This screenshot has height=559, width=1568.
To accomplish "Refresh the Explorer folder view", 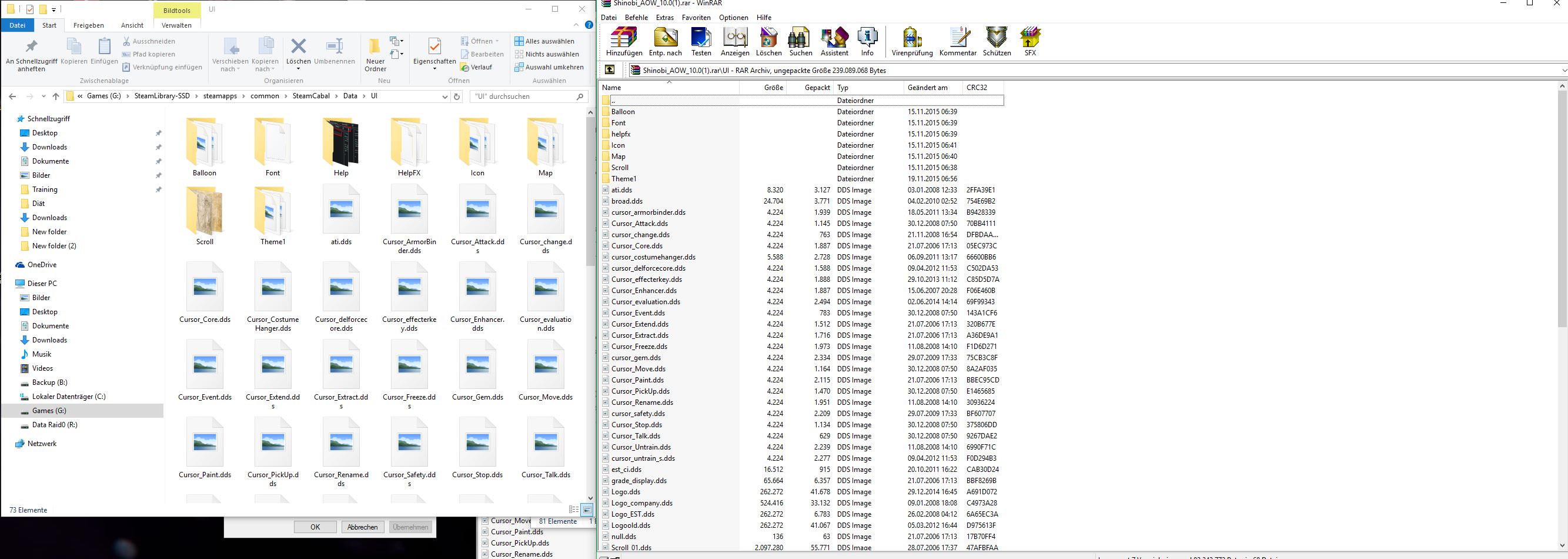I will 457,97.
